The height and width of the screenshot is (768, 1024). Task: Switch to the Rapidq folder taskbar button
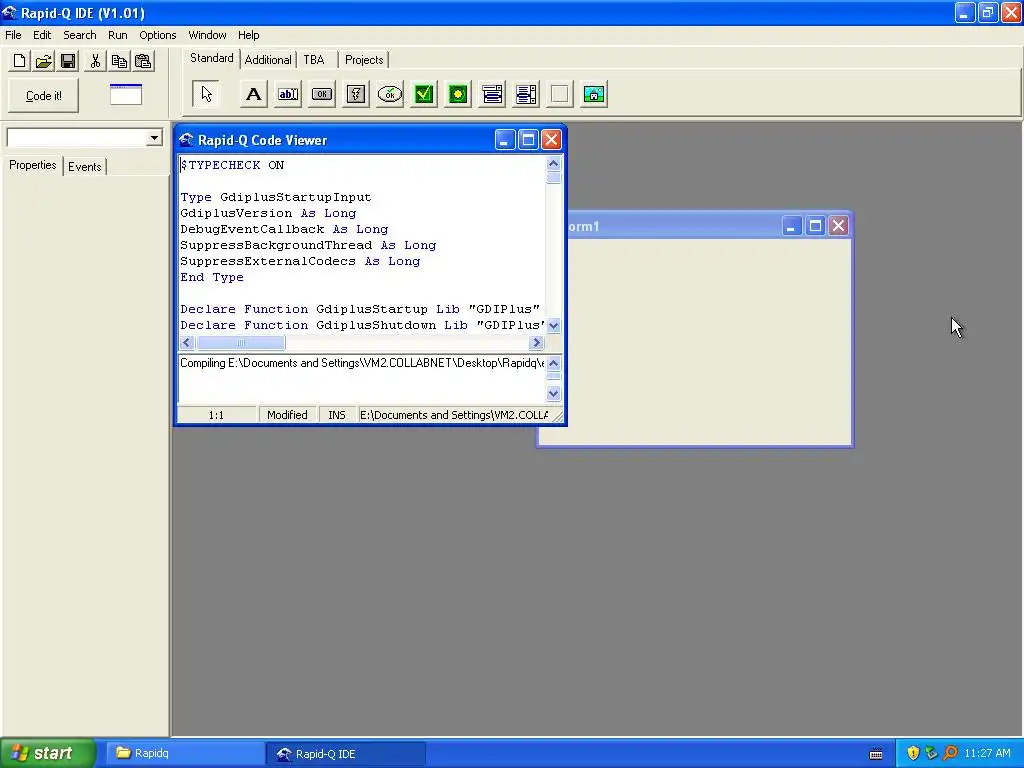(x=184, y=754)
